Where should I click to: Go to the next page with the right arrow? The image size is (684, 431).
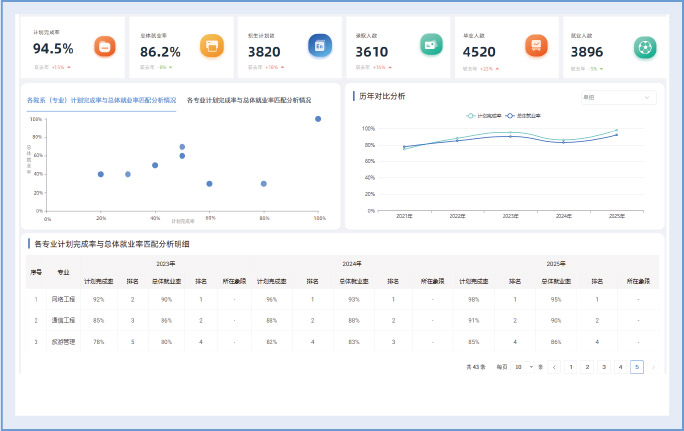tap(653, 367)
